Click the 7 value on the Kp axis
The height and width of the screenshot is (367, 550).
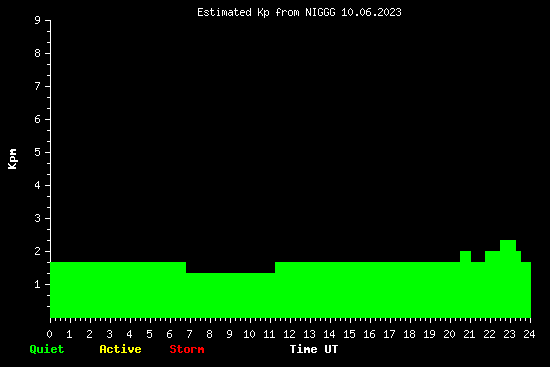(x=38, y=86)
